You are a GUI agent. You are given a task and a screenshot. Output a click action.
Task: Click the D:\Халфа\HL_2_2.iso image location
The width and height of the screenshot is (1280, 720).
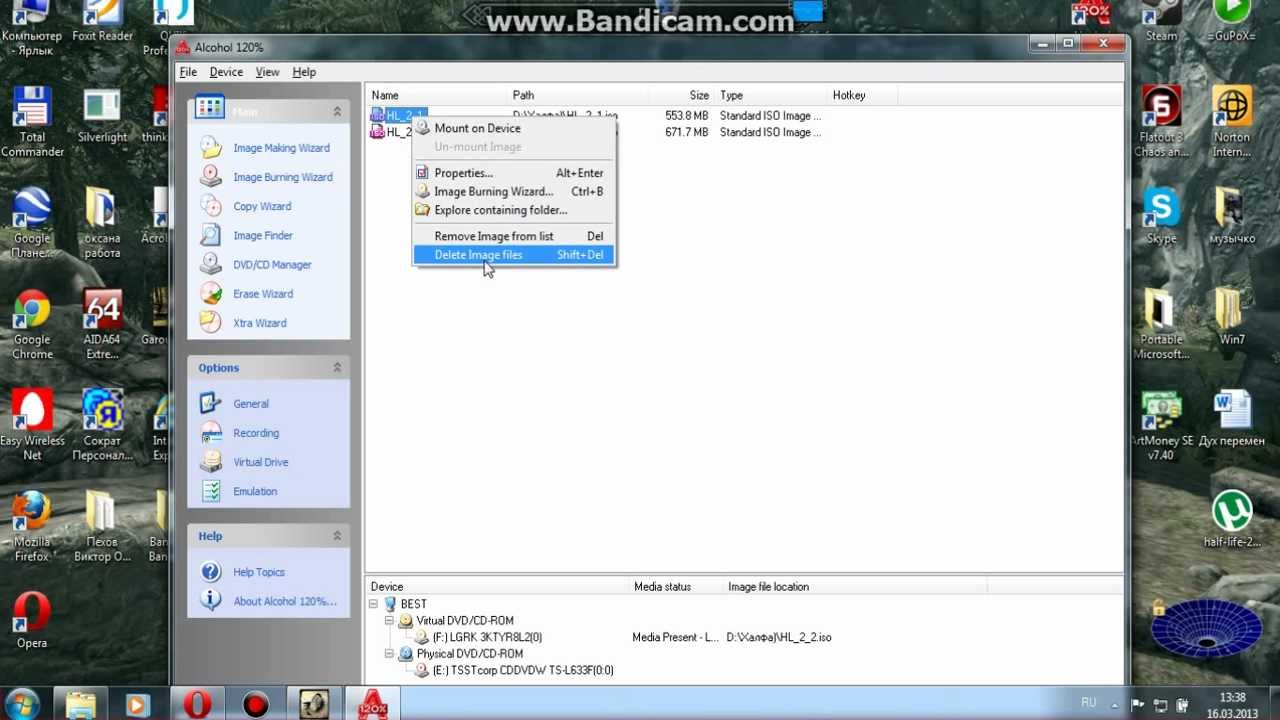(779, 637)
